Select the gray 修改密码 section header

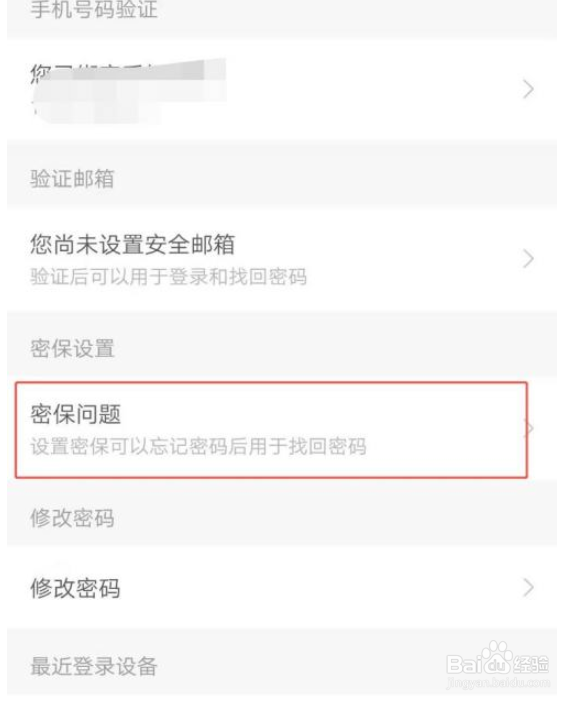pos(72,518)
